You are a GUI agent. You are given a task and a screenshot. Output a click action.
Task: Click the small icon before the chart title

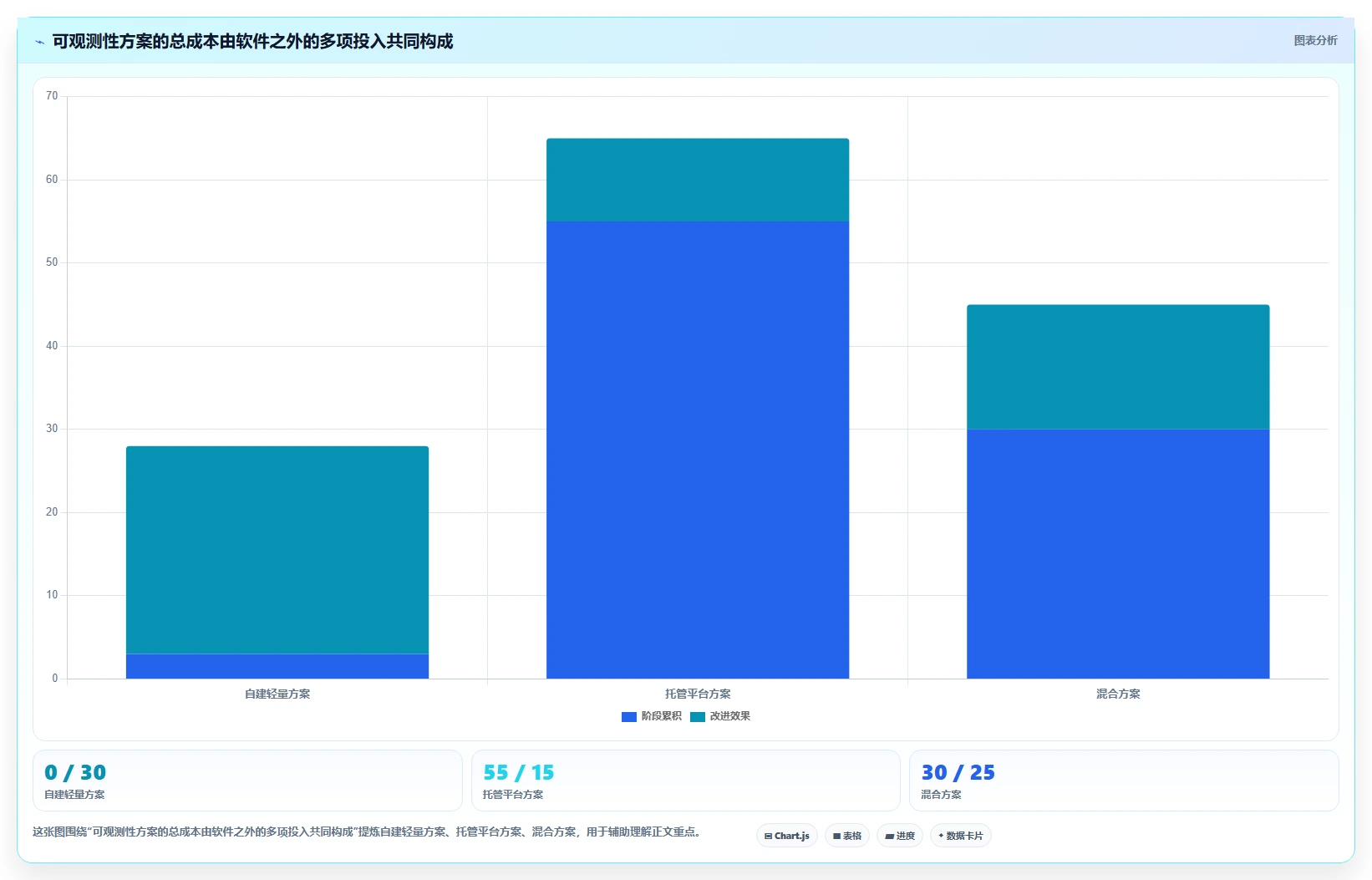[39, 42]
